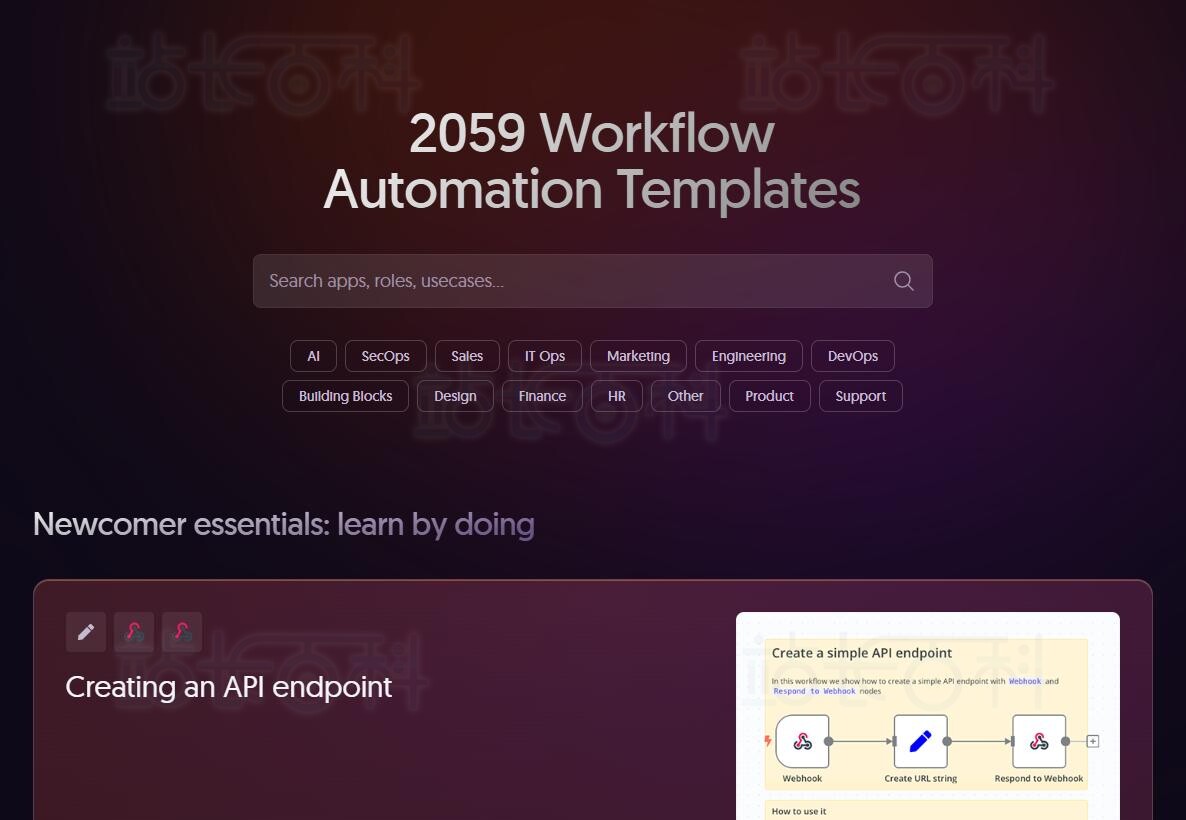Click the Webhook node in the workflow preview
The width and height of the screenshot is (1186, 820).
[x=802, y=741]
